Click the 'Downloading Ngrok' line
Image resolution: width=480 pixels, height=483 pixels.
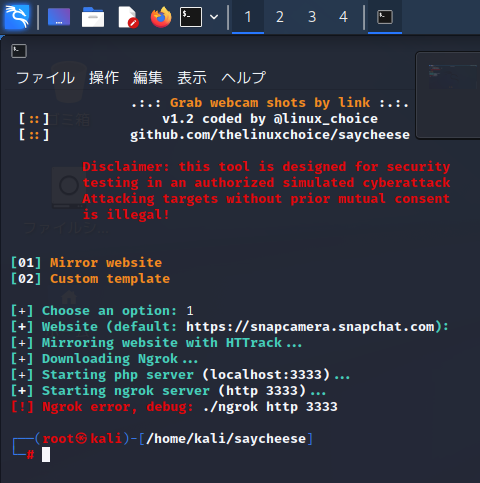pos(105,359)
